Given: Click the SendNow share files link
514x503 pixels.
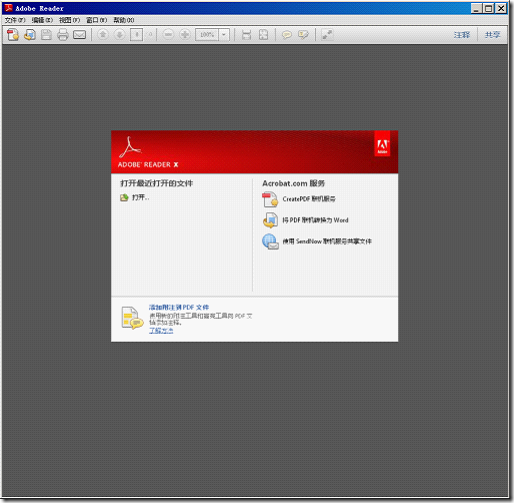Looking at the screenshot, I should click(x=327, y=241).
